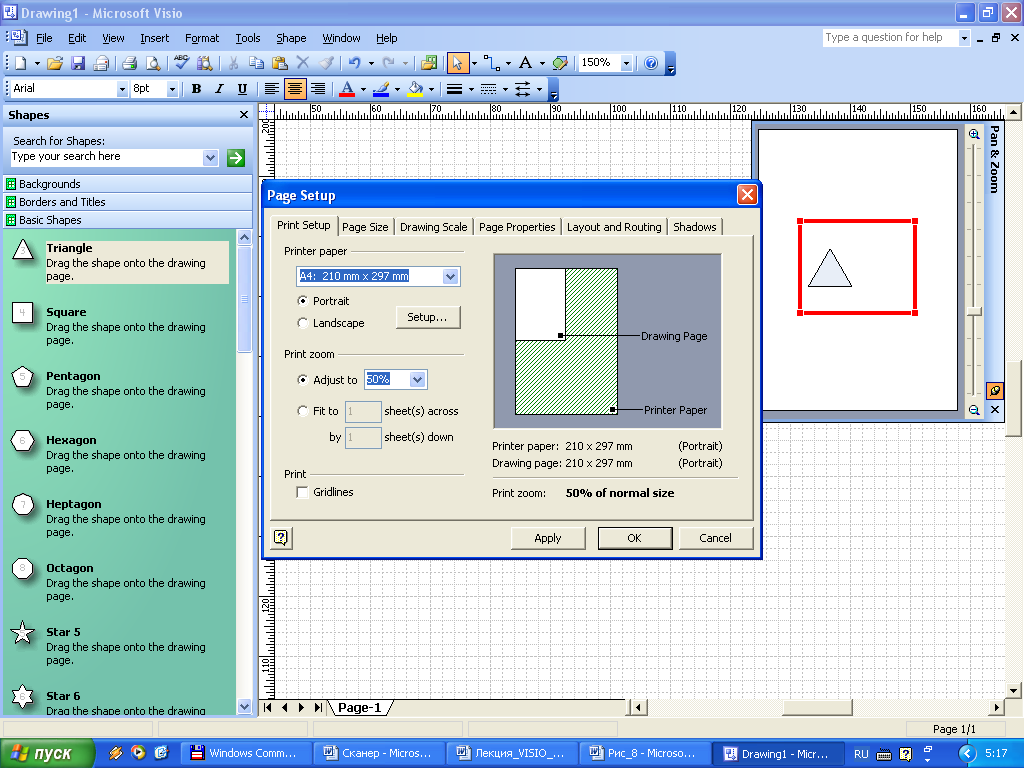Toggle Italic formatting
1024x768 pixels.
click(219, 89)
